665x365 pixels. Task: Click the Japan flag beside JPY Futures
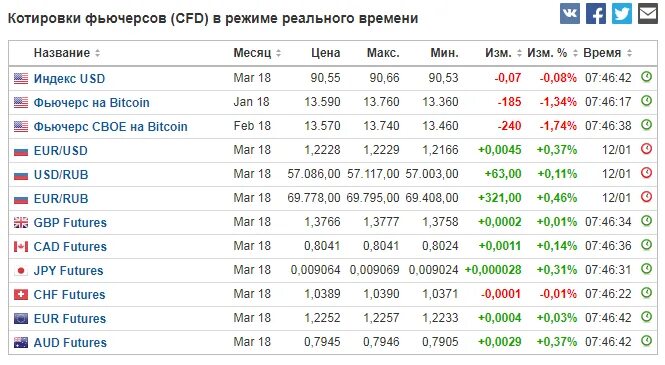[21, 270]
